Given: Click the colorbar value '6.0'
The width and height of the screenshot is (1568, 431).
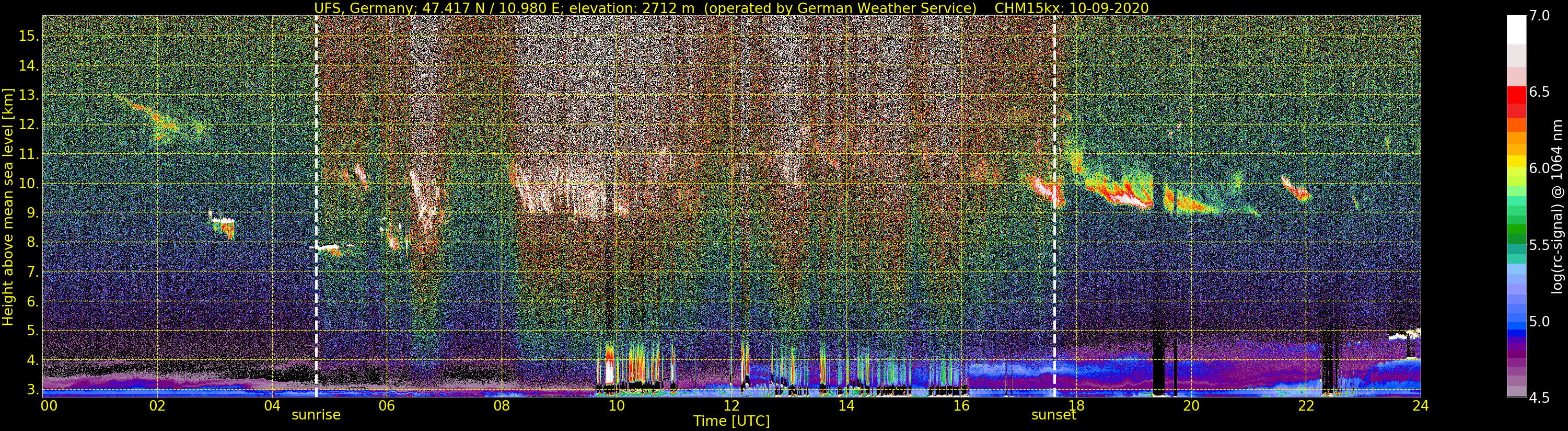Looking at the screenshot, I should 1539,168.
